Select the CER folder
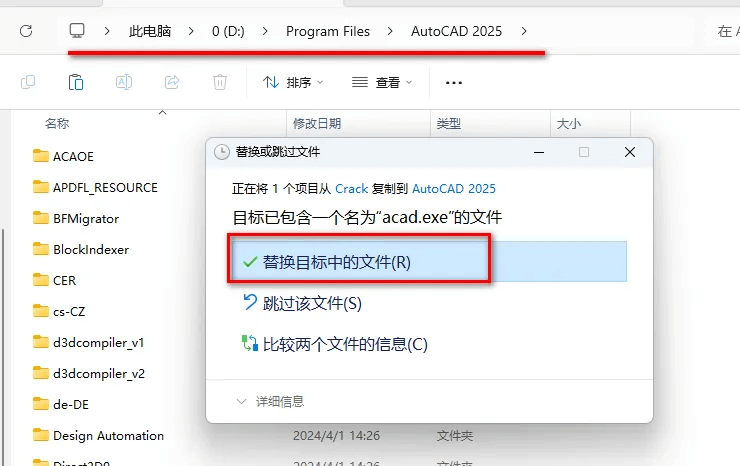 [54, 280]
